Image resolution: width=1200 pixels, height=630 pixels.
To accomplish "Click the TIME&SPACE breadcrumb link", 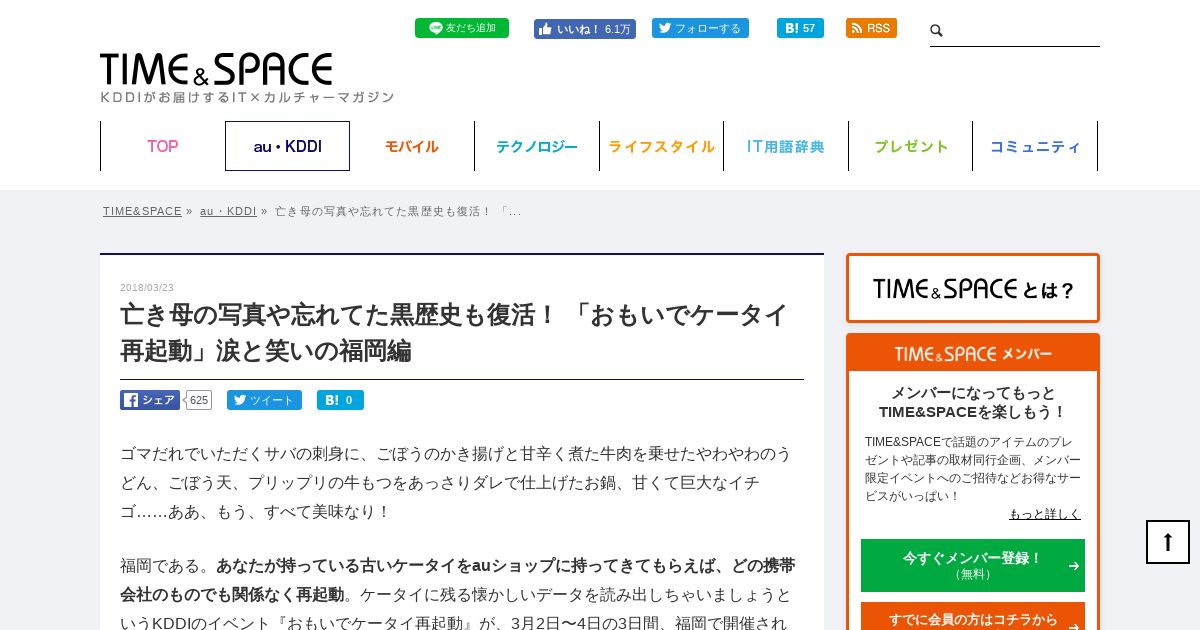I will pos(142,211).
